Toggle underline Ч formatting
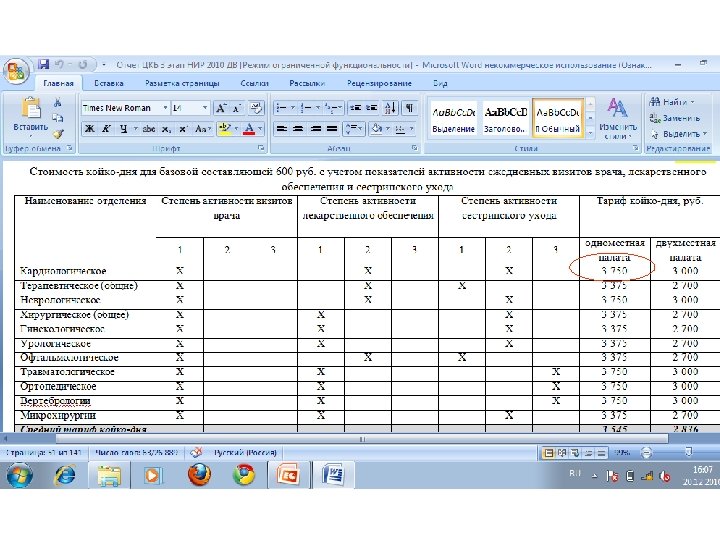 123,129
